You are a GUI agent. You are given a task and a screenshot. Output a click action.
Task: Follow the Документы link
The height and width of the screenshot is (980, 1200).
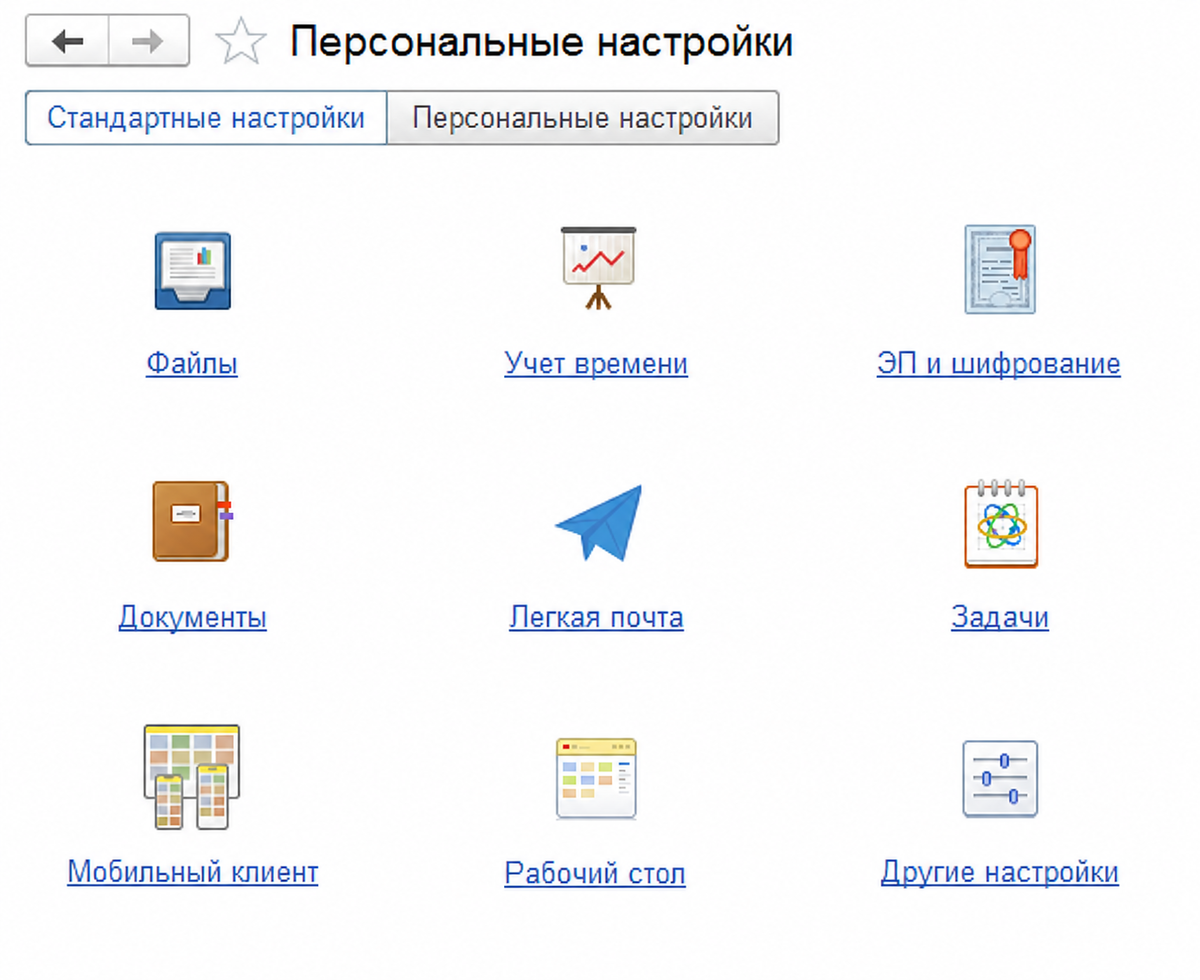(192, 617)
